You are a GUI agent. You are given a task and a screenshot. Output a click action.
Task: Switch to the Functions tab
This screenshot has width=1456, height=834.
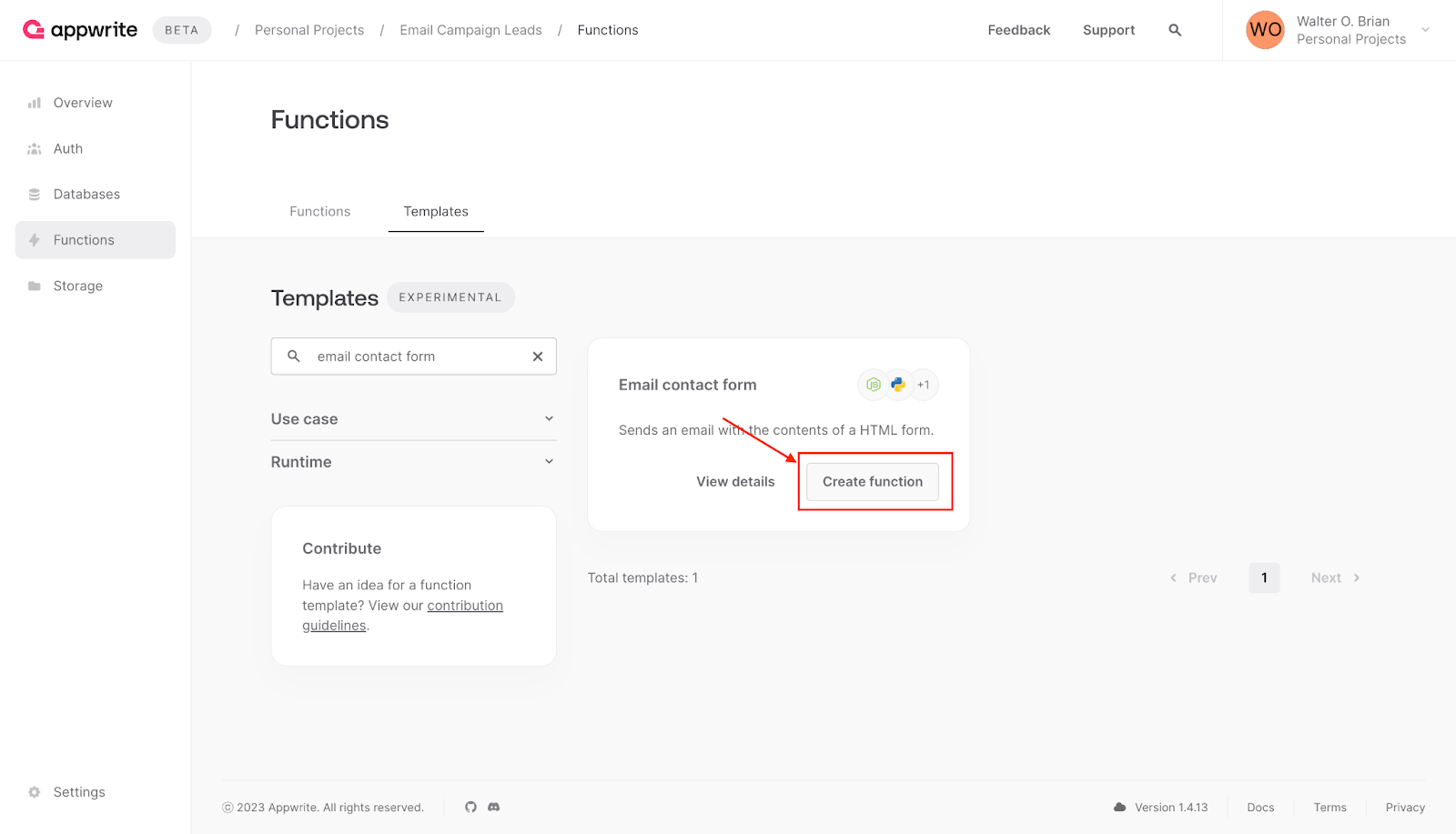pos(320,211)
